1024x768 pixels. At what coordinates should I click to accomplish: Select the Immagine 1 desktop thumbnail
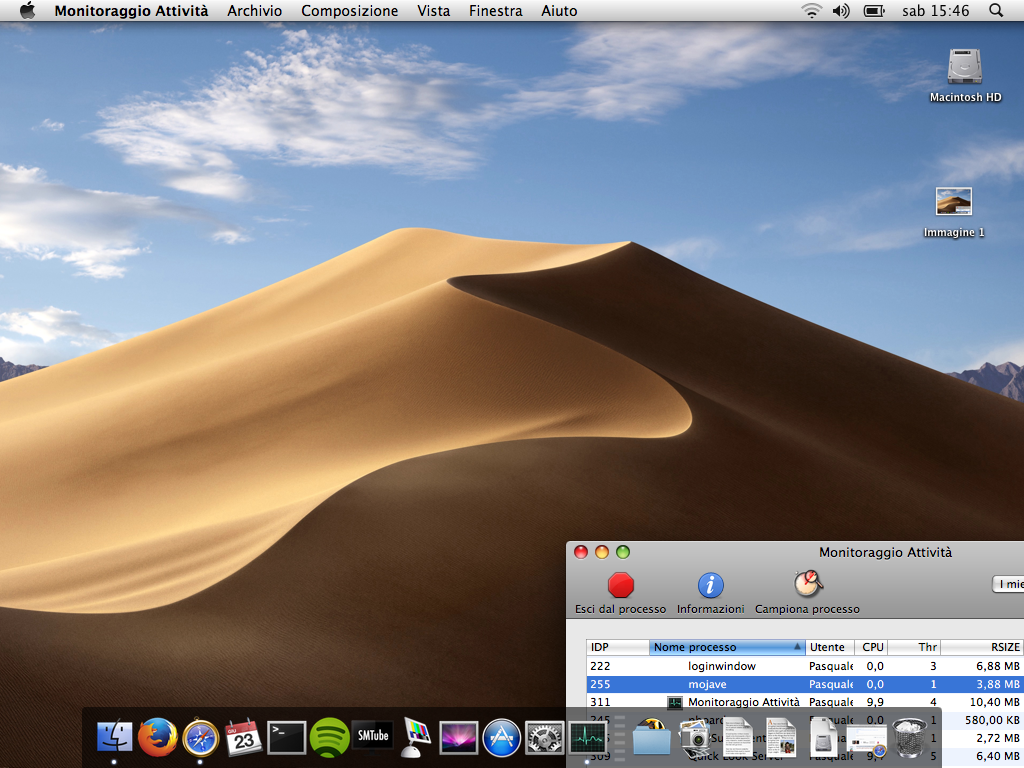(x=953, y=202)
